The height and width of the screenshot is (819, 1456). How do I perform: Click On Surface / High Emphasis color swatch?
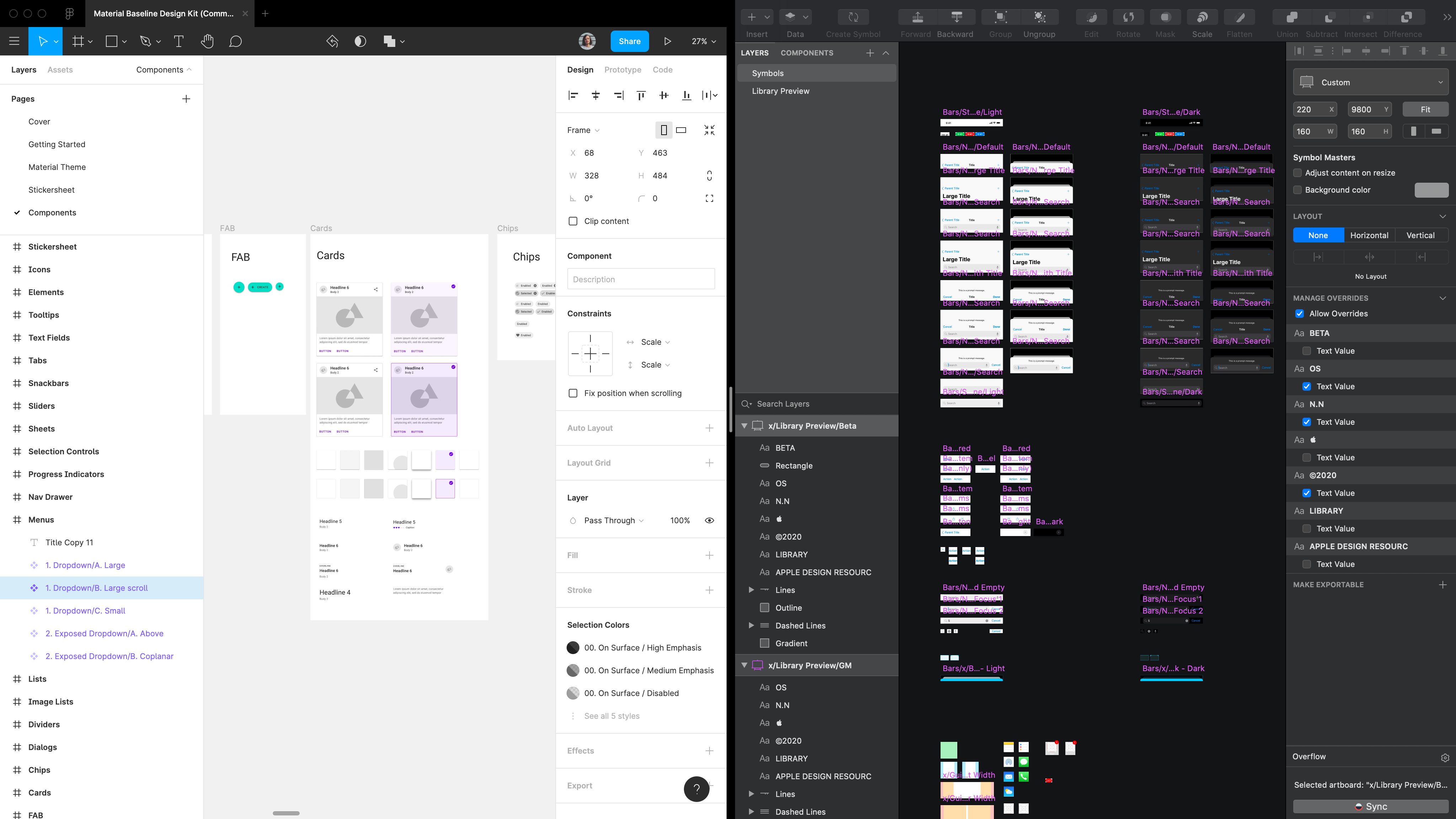click(x=573, y=648)
